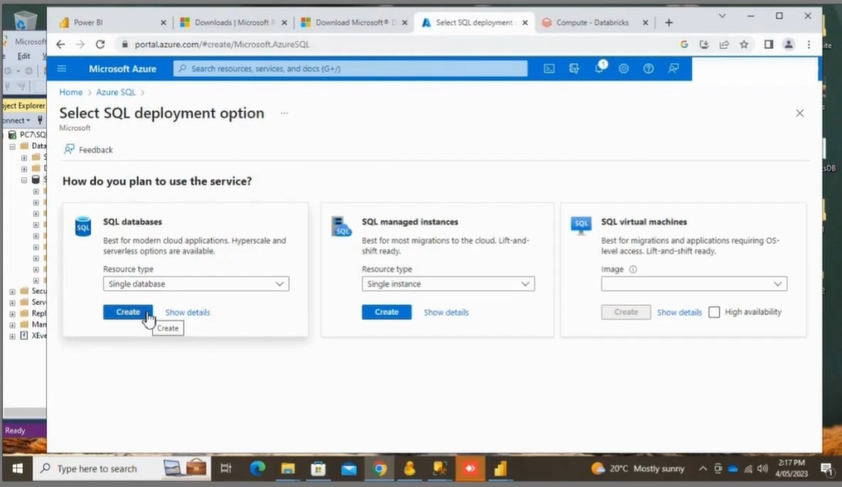842x487 pixels.
Task: Click Show details under SQL databases
Action: pyautogui.click(x=187, y=312)
